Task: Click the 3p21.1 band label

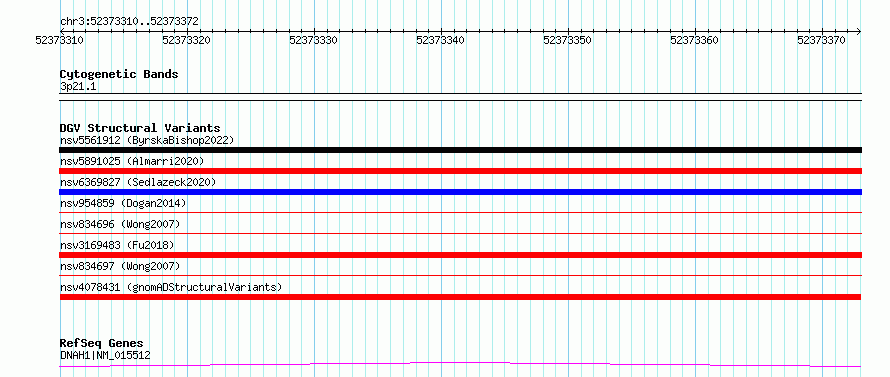Action: tap(78, 86)
